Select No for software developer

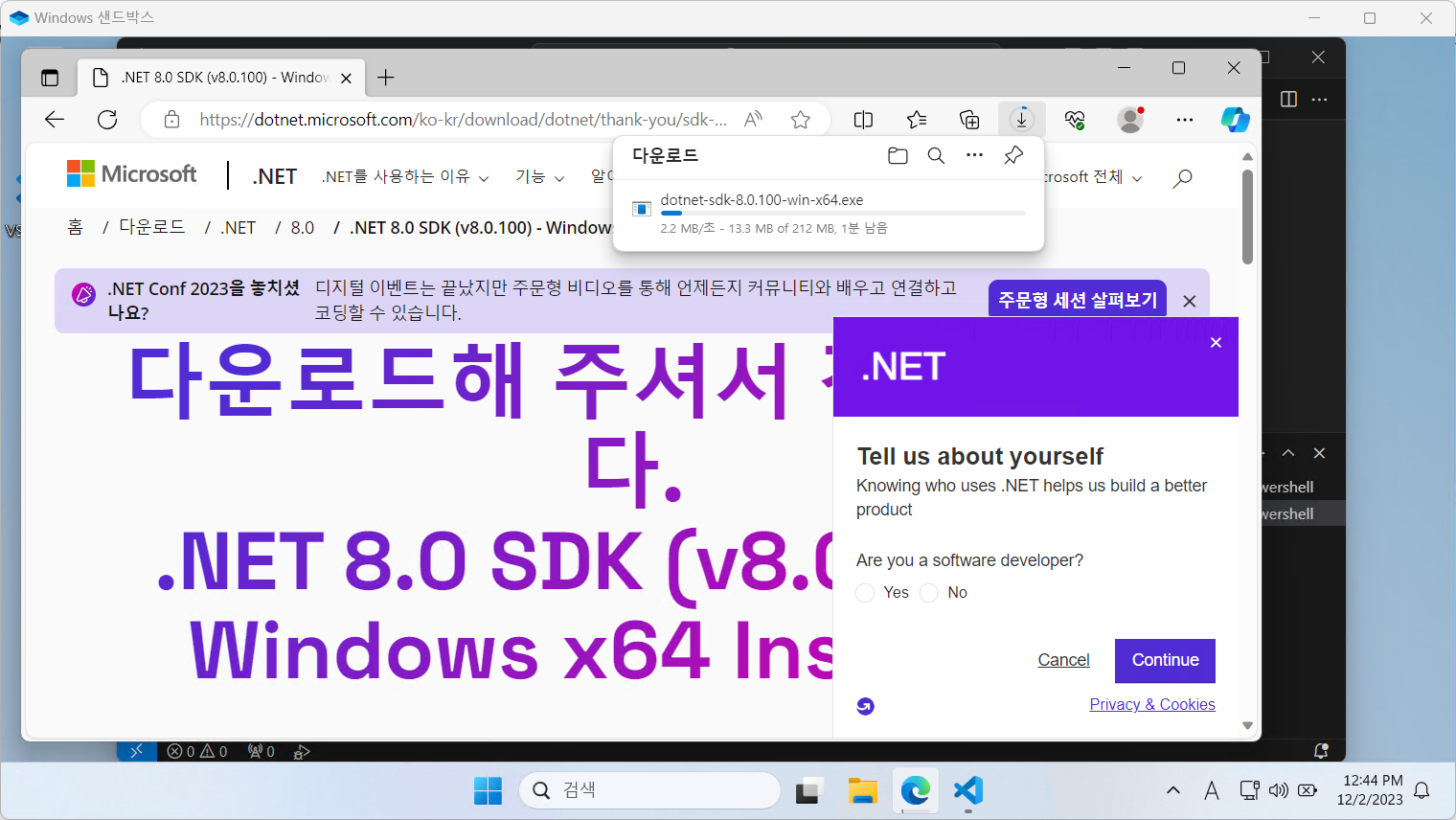[x=928, y=593]
